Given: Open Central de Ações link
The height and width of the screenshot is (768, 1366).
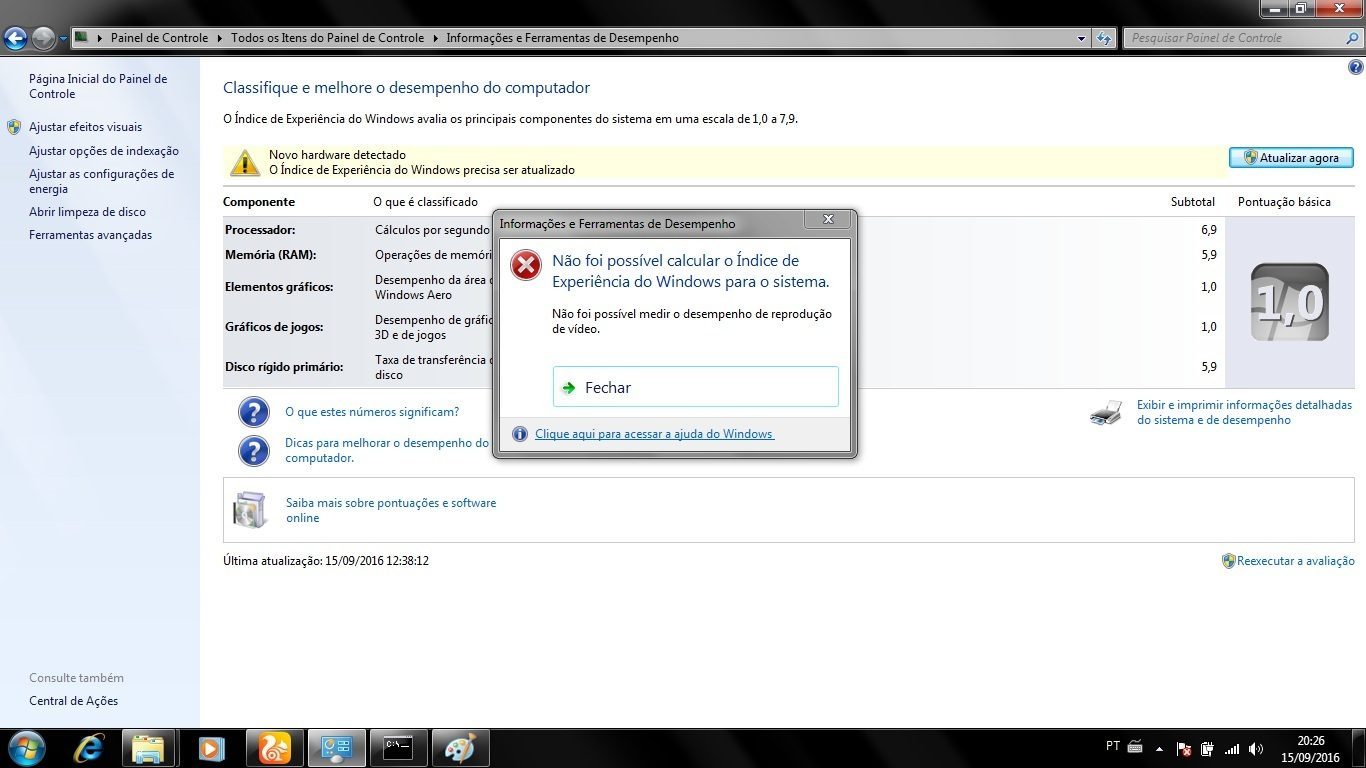Looking at the screenshot, I should pyautogui.click(x=73, y=701).
